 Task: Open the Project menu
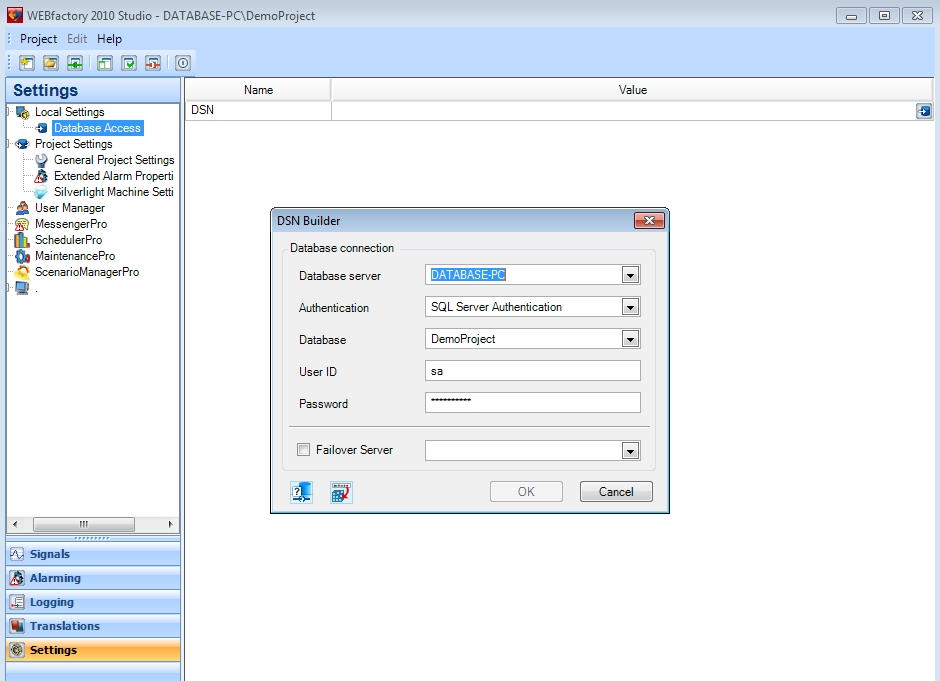coord(39,39)
